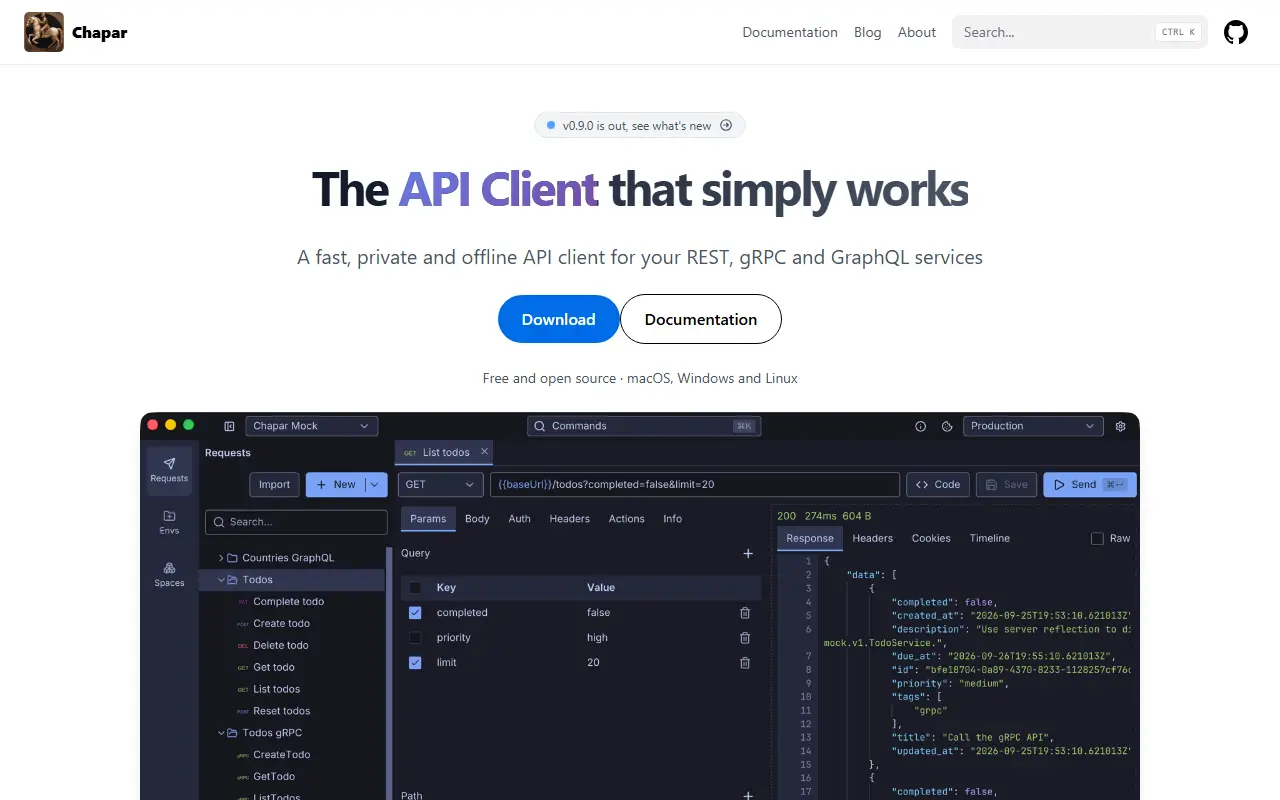The width and height of the screenshot is (1280, 800).
Task: Switch to the Auth tab
Action: click(x=519, y=519)
